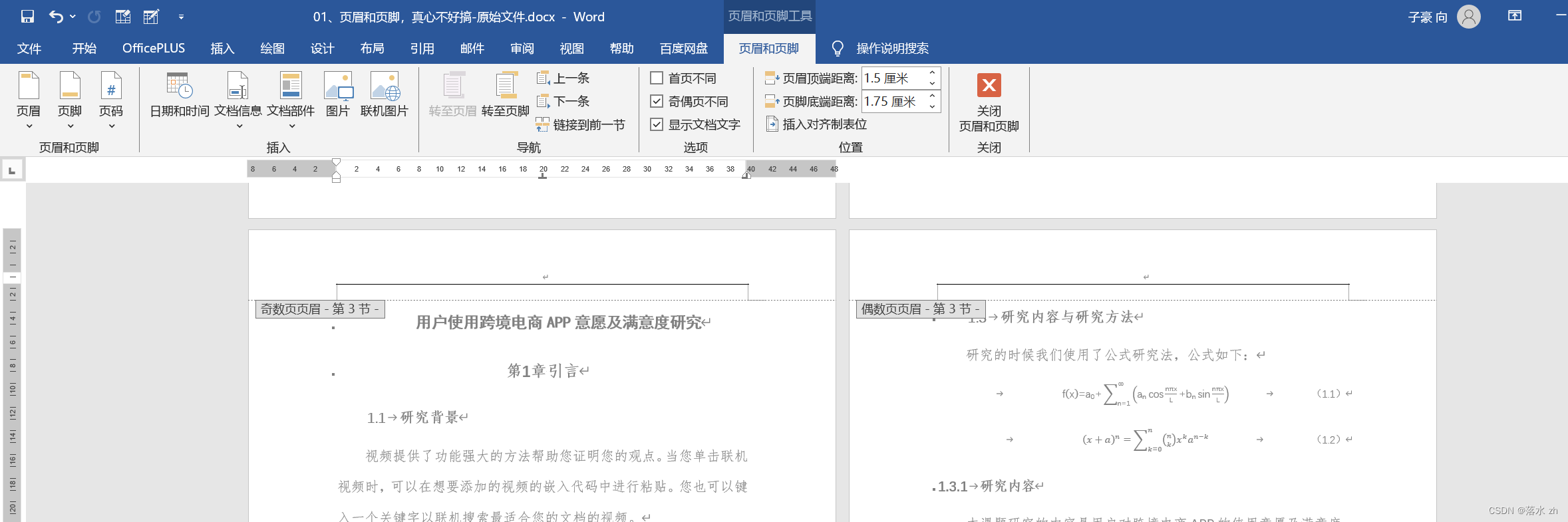Open the Undo history dropdown arrow
Screen dimensions: 1568x522
[73, 17]
